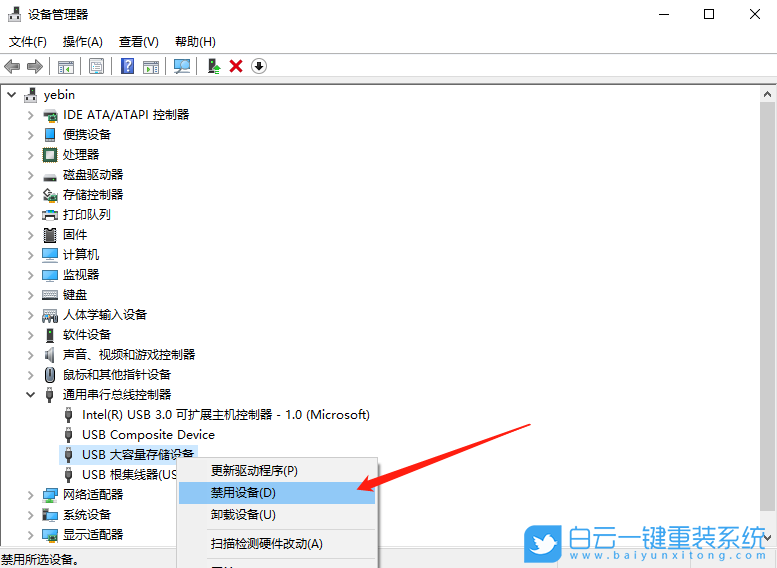This screenshot has height=568, width=777.
Task: Click the scan for hardware changes monitor icon
Action: point(182,66)
